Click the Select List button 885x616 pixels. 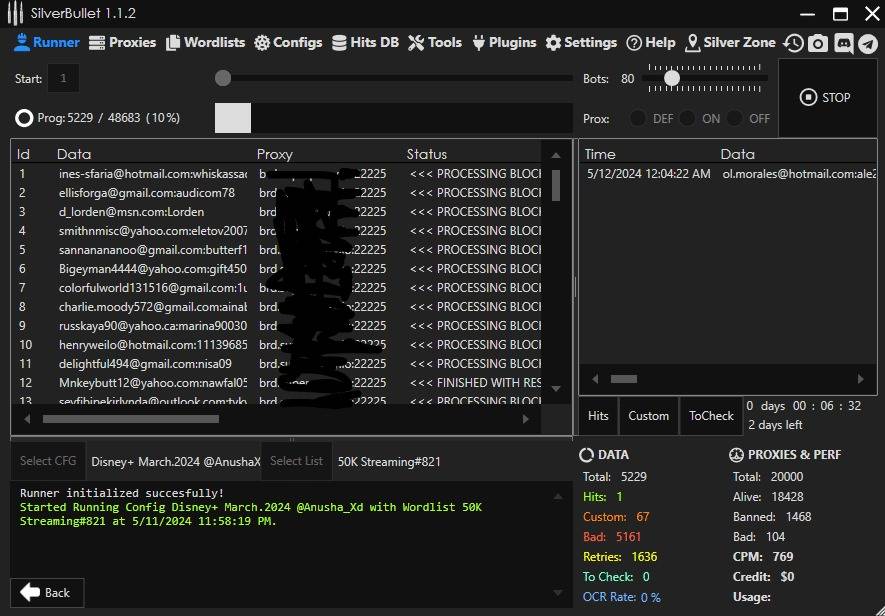[296, 461]
